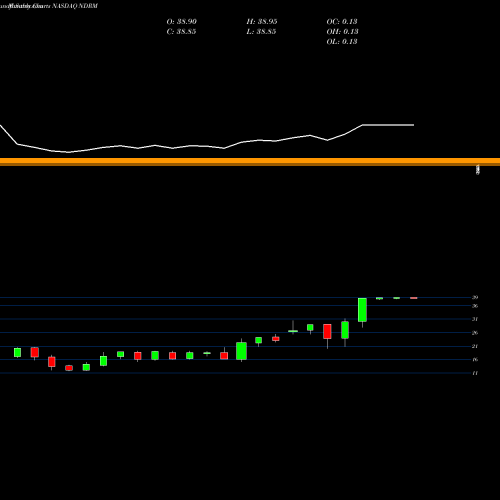Click the 21 price axis label

[x=475, y=346]
